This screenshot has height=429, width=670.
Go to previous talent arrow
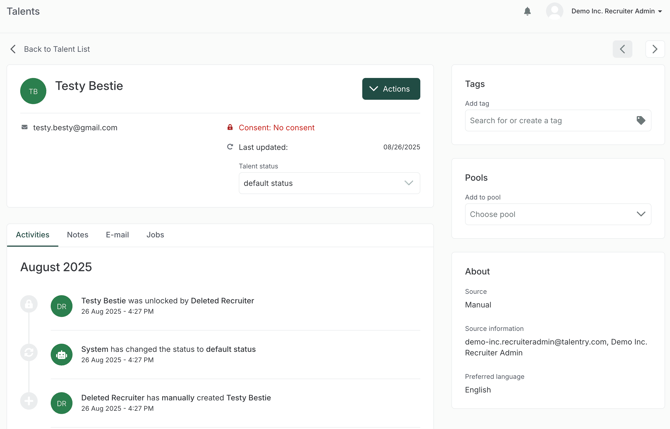coord(622,49)
